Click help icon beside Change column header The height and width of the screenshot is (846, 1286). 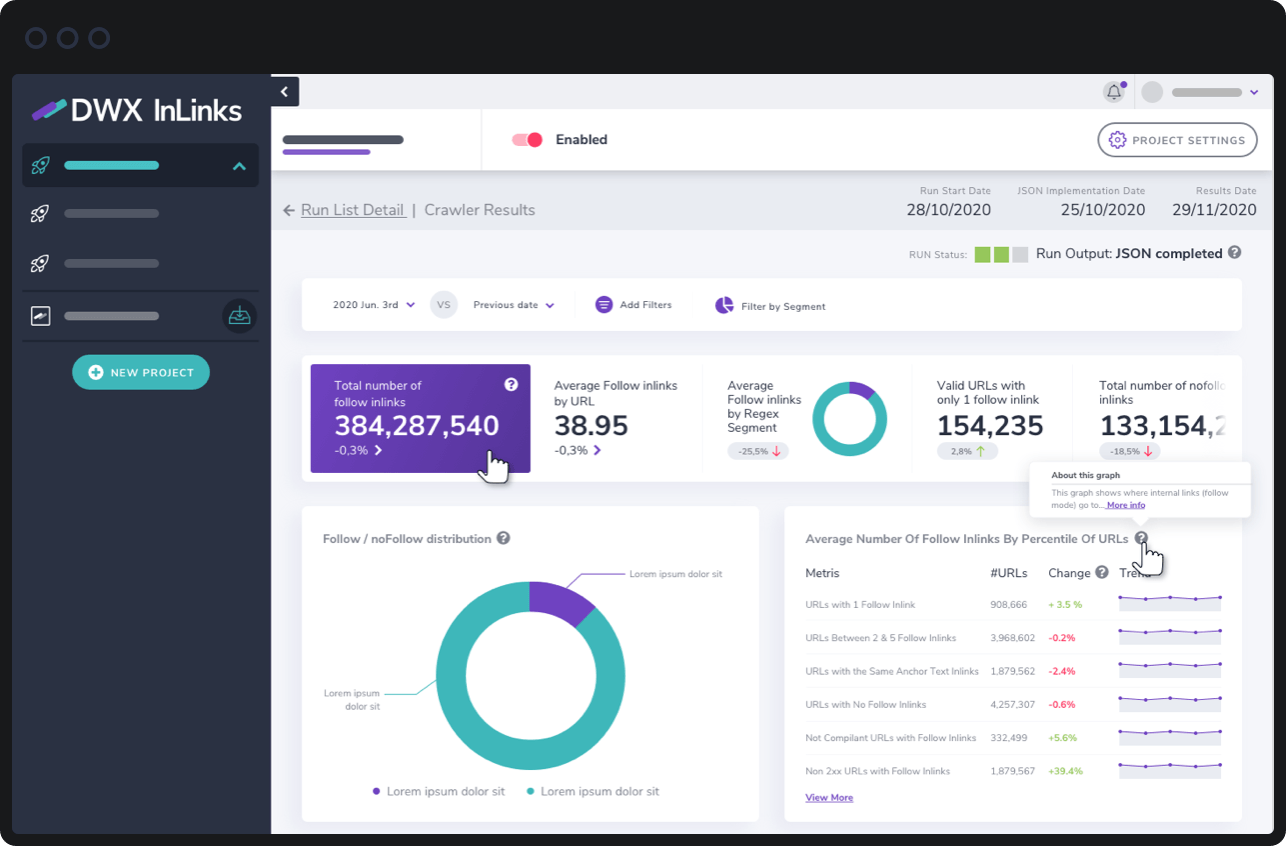click(1102, 573)
